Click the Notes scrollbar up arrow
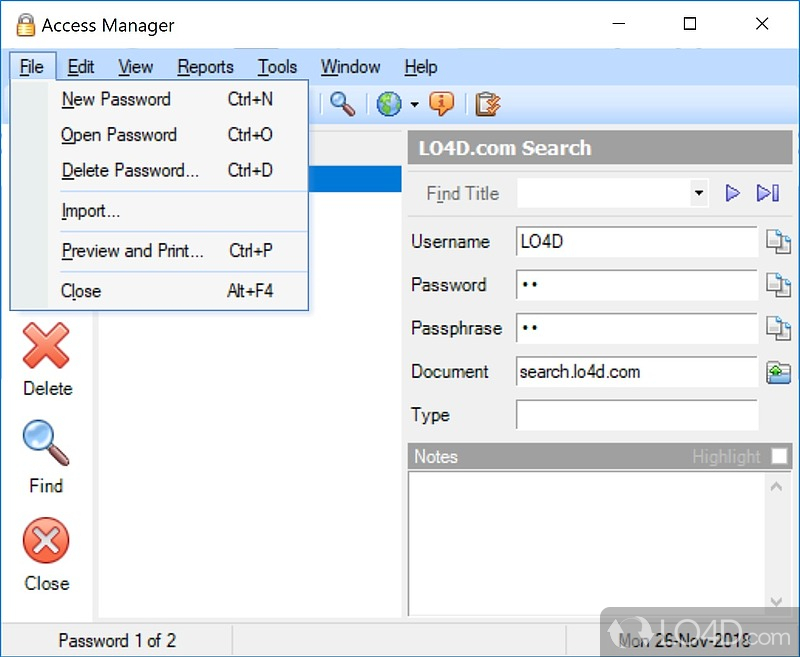The height and width of the screenshot is (657, 800). 777,487
